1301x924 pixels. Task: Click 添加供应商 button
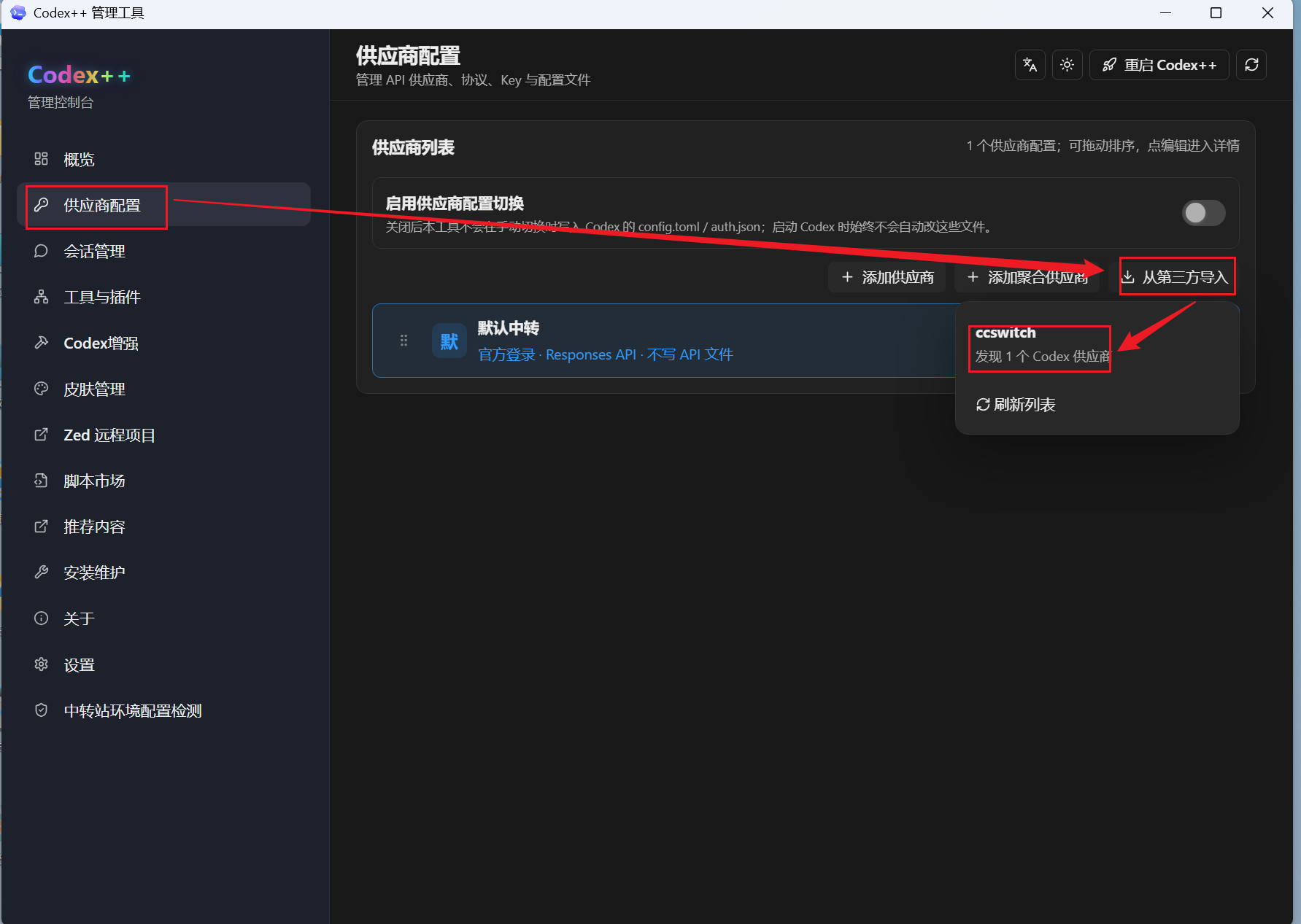(887, 277)
